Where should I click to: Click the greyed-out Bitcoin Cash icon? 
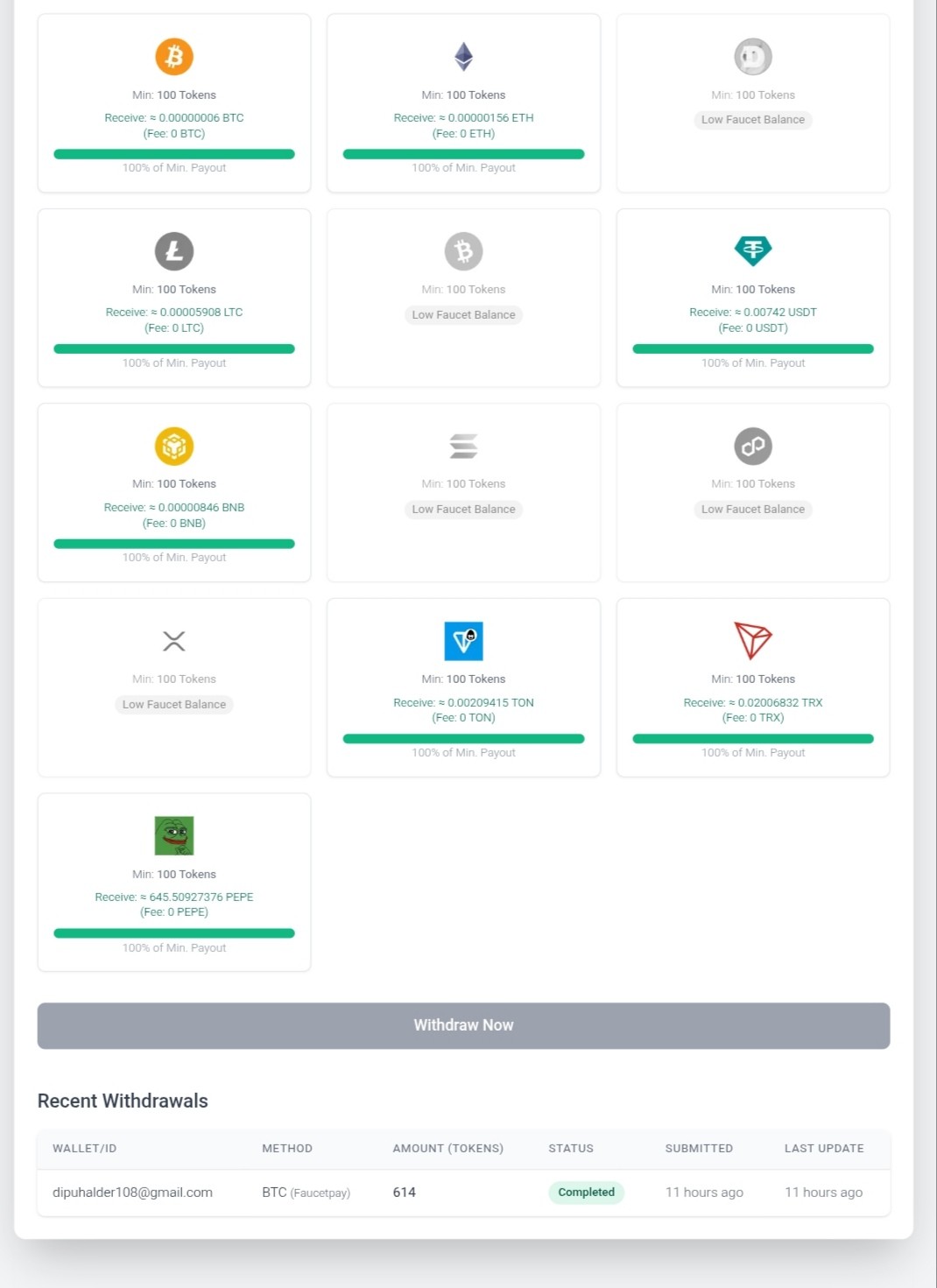[x=464, y=251]
